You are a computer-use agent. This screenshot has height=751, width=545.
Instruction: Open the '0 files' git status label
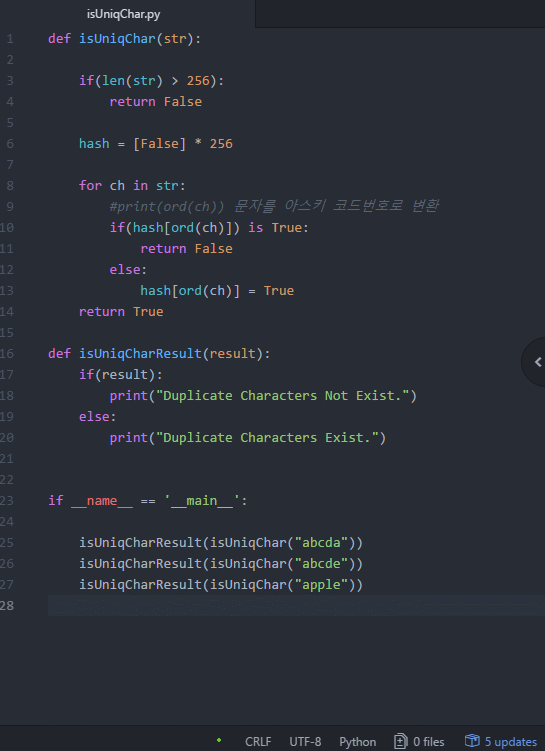click(429, 741)
